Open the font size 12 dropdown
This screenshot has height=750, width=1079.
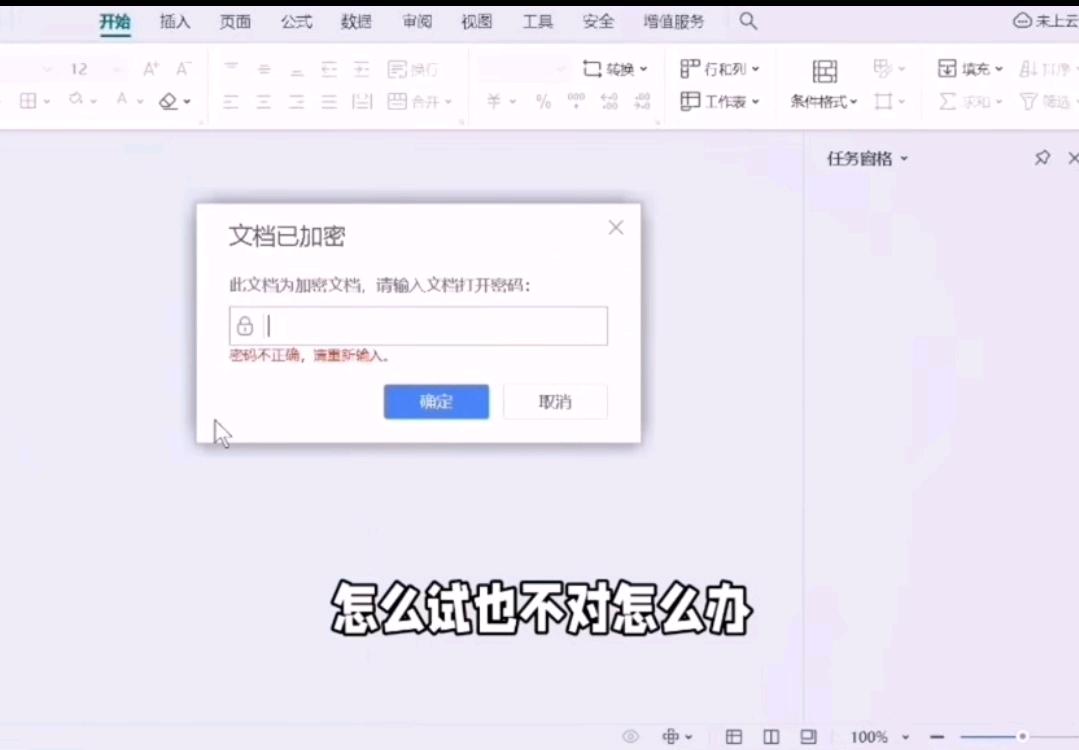116,69
